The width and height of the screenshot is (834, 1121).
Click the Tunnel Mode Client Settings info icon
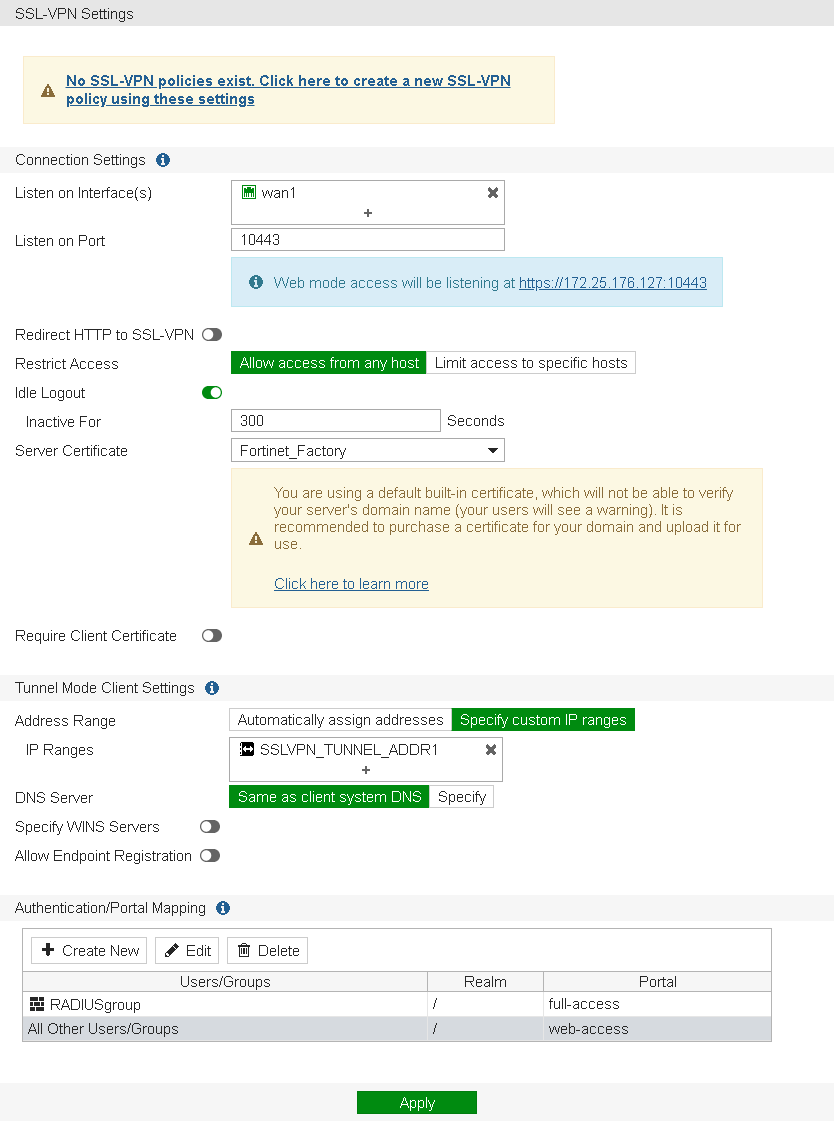(212, 688)
